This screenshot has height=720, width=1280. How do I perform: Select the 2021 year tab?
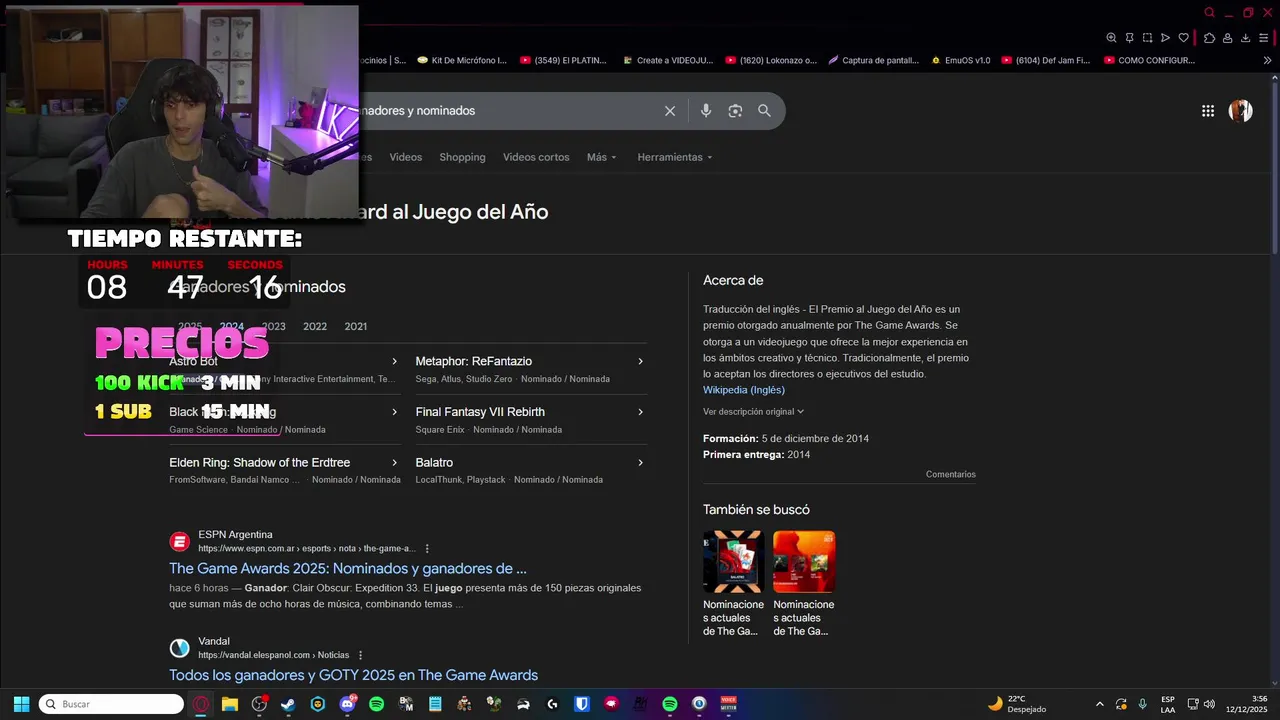coord(355,326)
